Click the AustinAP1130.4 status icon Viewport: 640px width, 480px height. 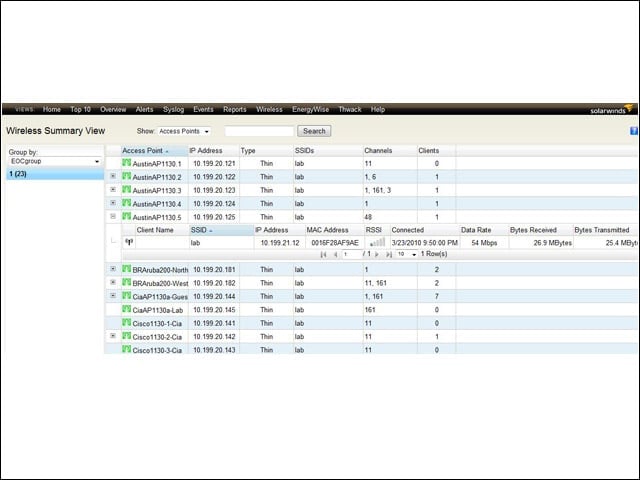[x=127, y=203]
